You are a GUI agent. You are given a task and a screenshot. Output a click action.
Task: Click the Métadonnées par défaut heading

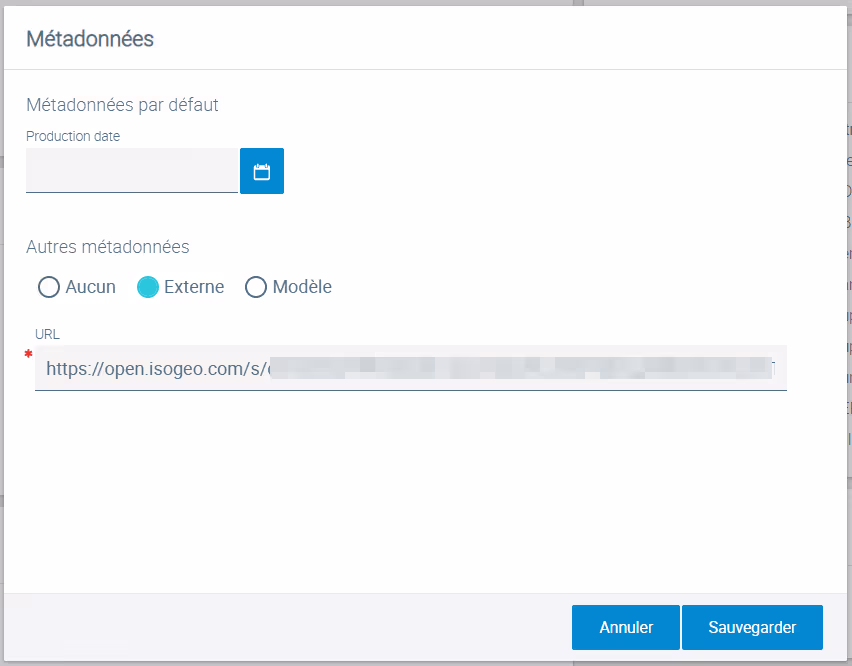click(x=122, y=105)
